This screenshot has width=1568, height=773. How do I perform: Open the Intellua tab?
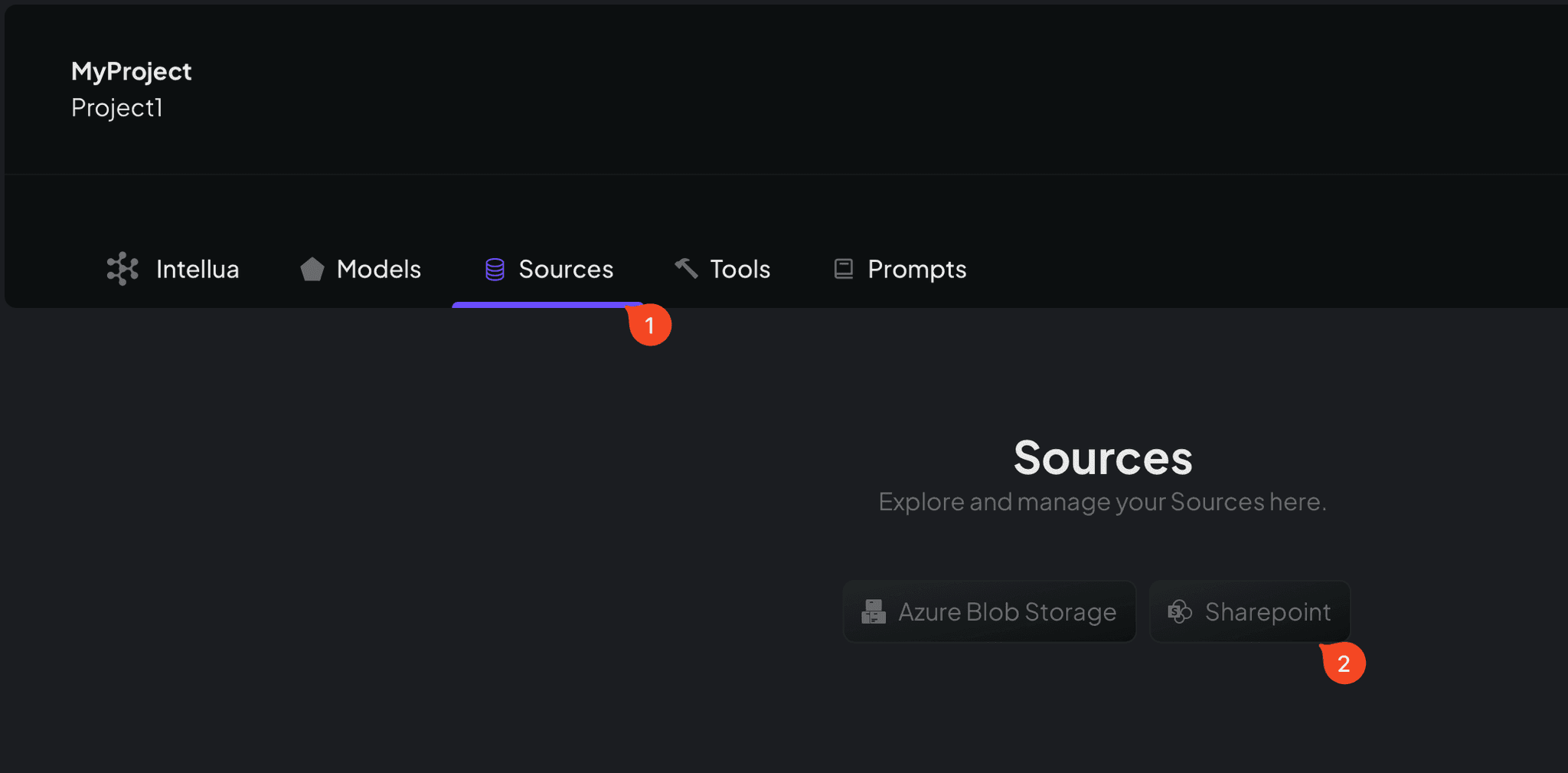197,269
